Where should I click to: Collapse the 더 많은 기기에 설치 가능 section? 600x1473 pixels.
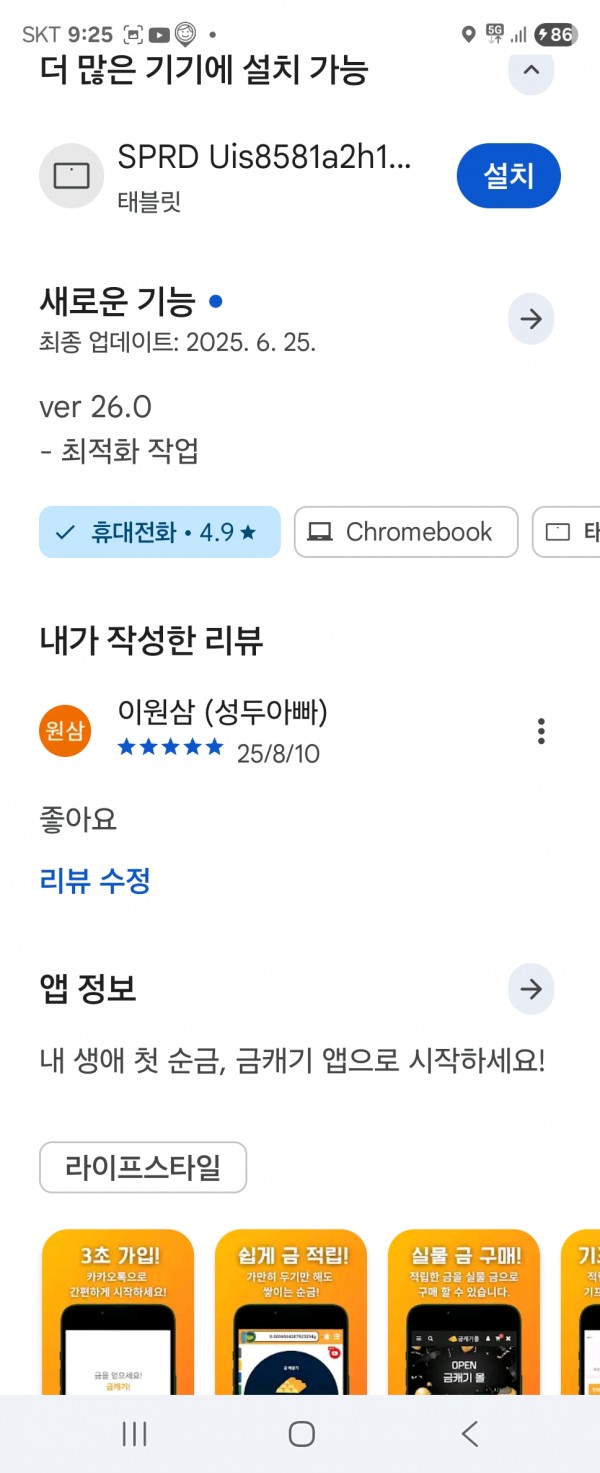click(531, 71)
